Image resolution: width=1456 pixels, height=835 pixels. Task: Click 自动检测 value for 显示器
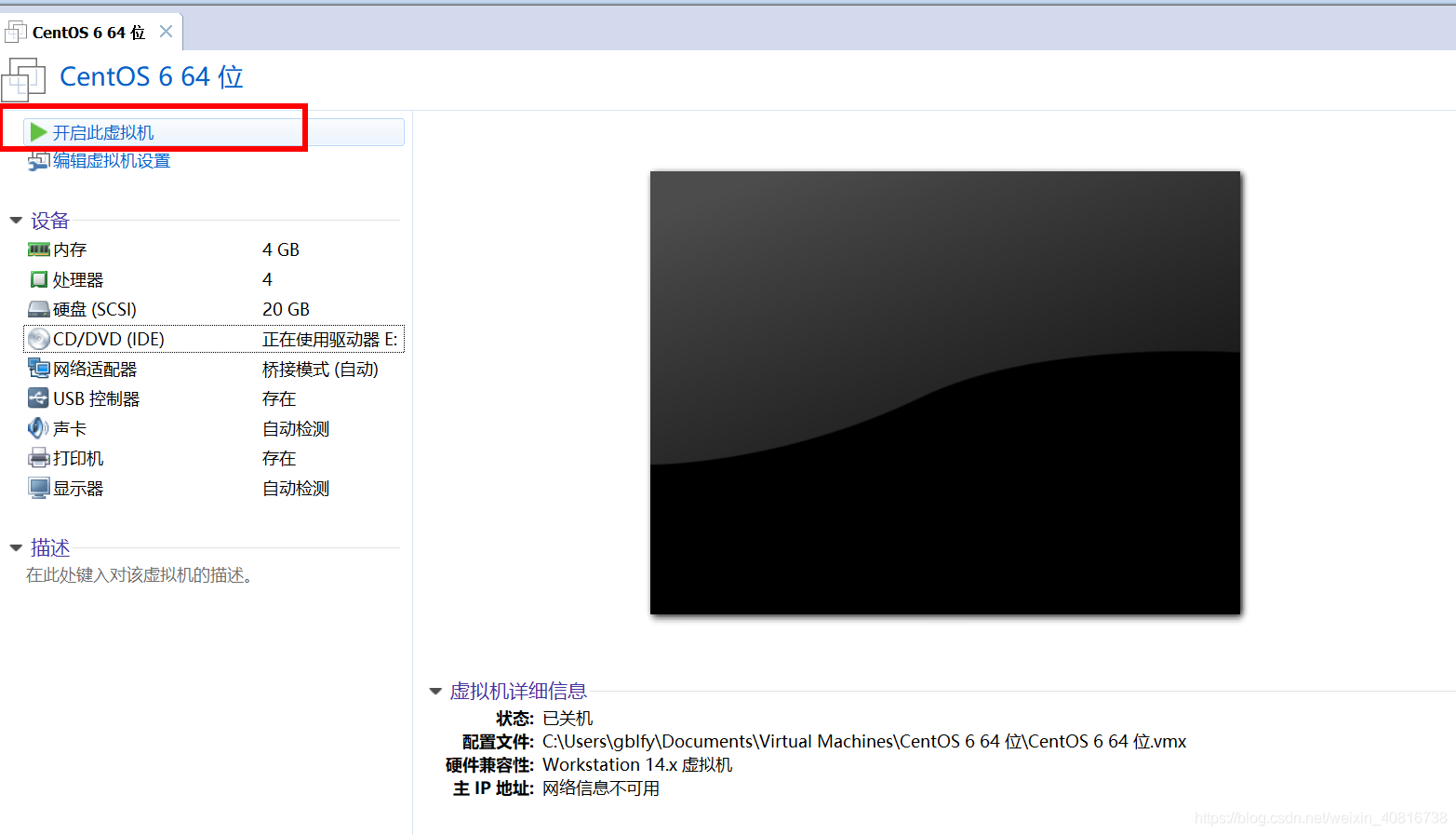pyautogui.click(x=296, y=488)
